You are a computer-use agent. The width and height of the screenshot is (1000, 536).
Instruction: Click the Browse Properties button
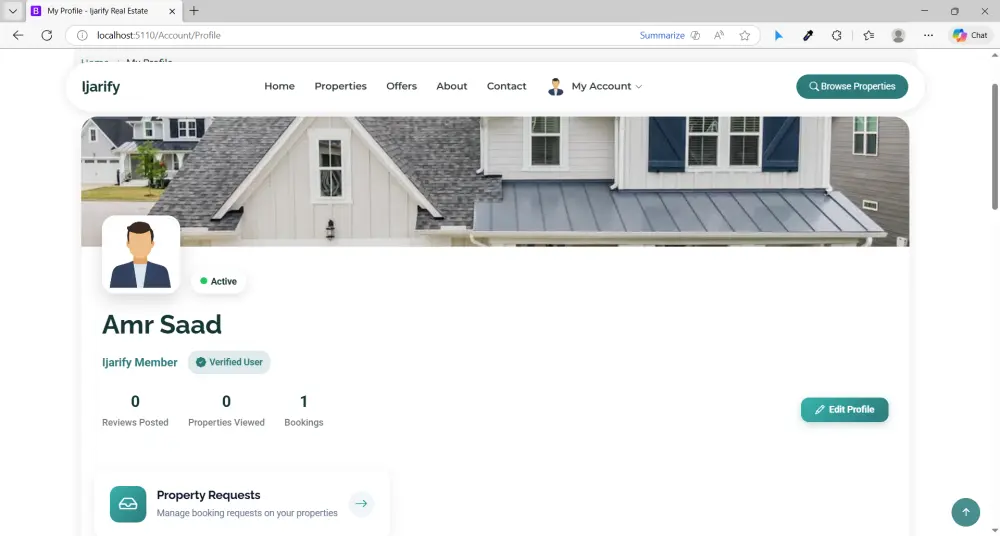[852, 86]
